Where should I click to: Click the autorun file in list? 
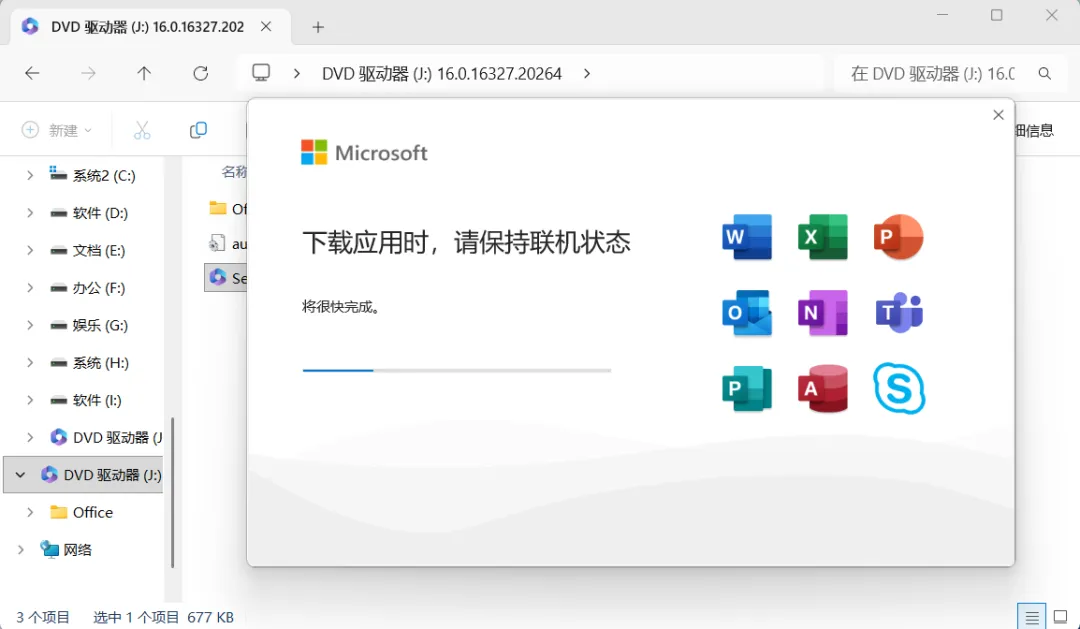pyautogui.click(x=228, y=244)
